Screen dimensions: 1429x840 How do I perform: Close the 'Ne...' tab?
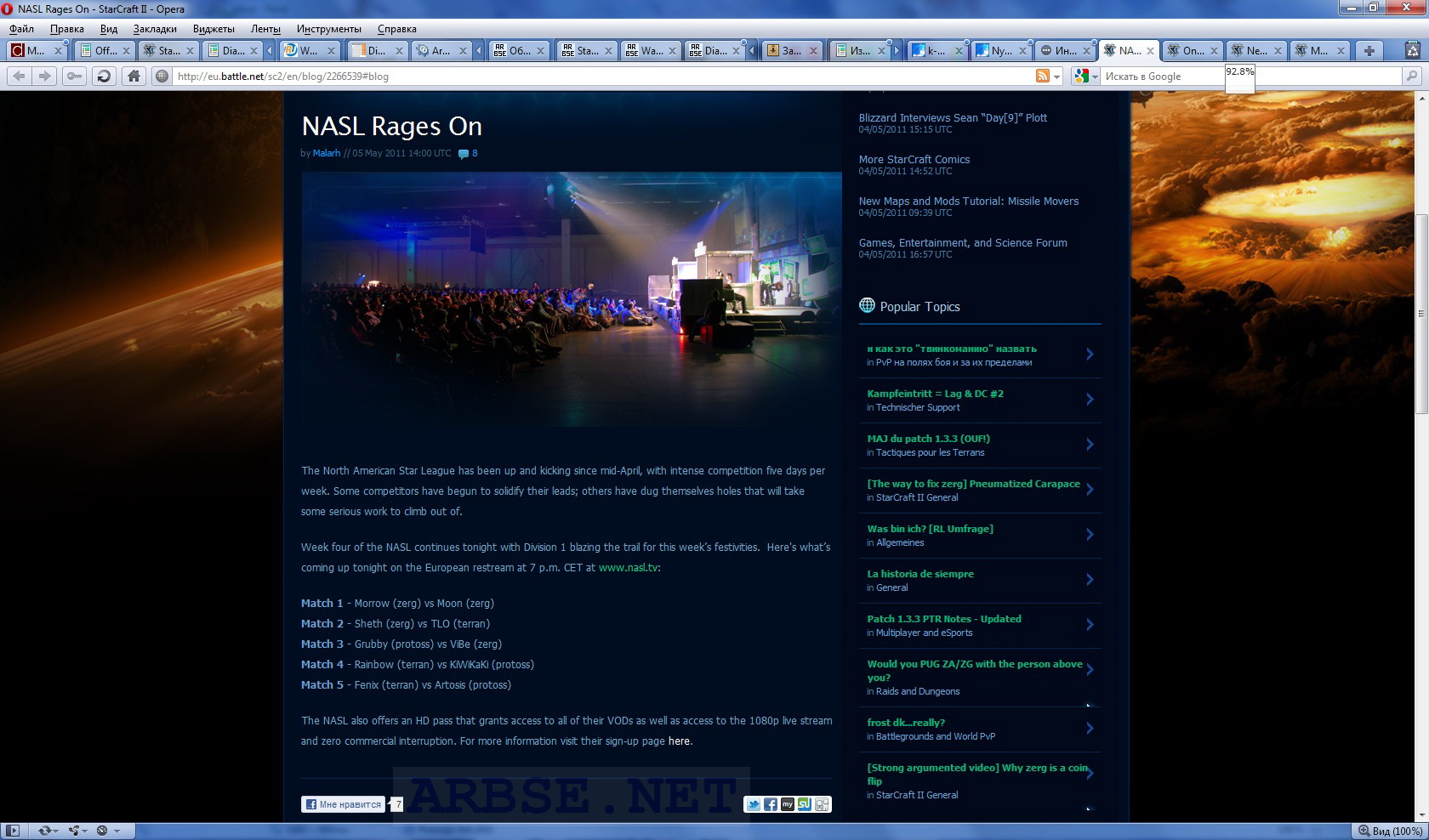pyautogui.click(x=1278, y=51)
